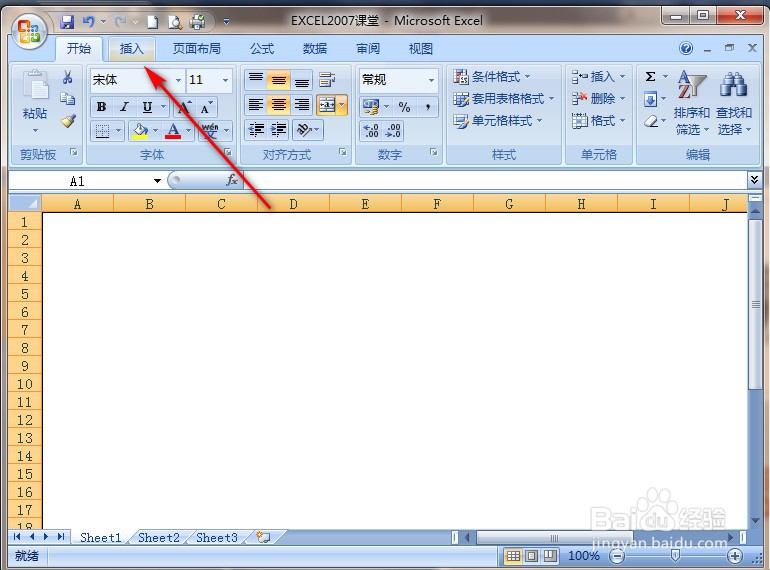Click 排序和筛选 sort and filter button
The width and height of the screenshot is (770, 570).
[691, 103]
